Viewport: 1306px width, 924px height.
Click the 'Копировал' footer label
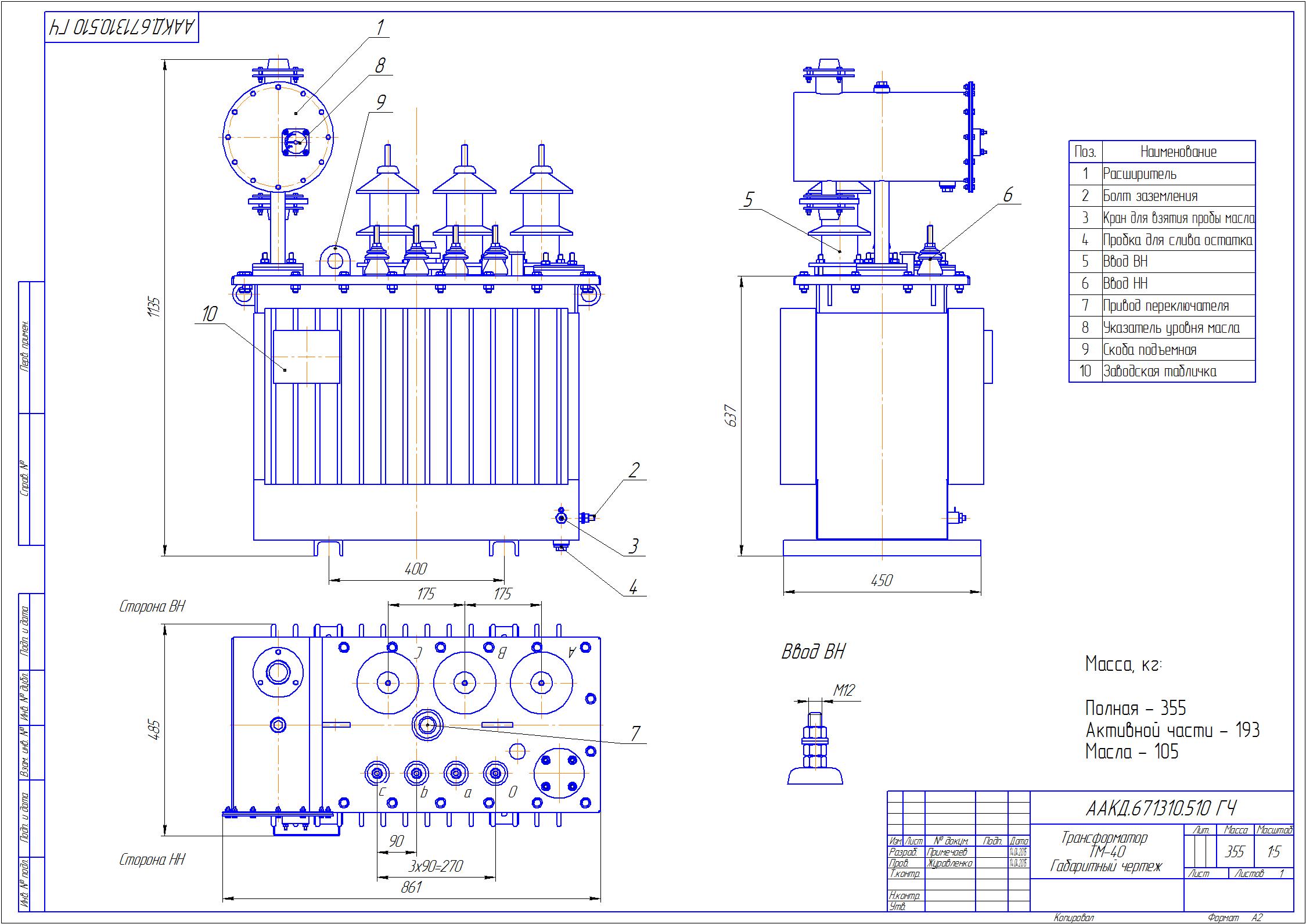tap(1074, 918)
